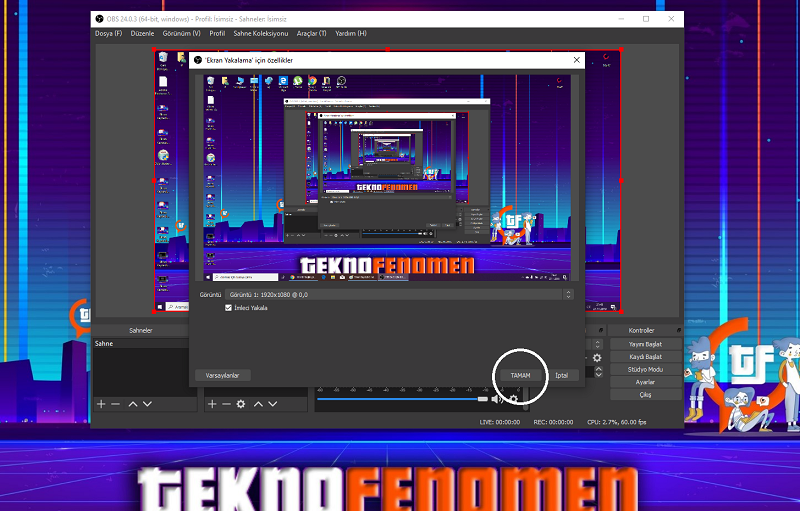The image size is (800, 511).
Task: Open the Dosya (F) menu
Action: tap(108, 33)
